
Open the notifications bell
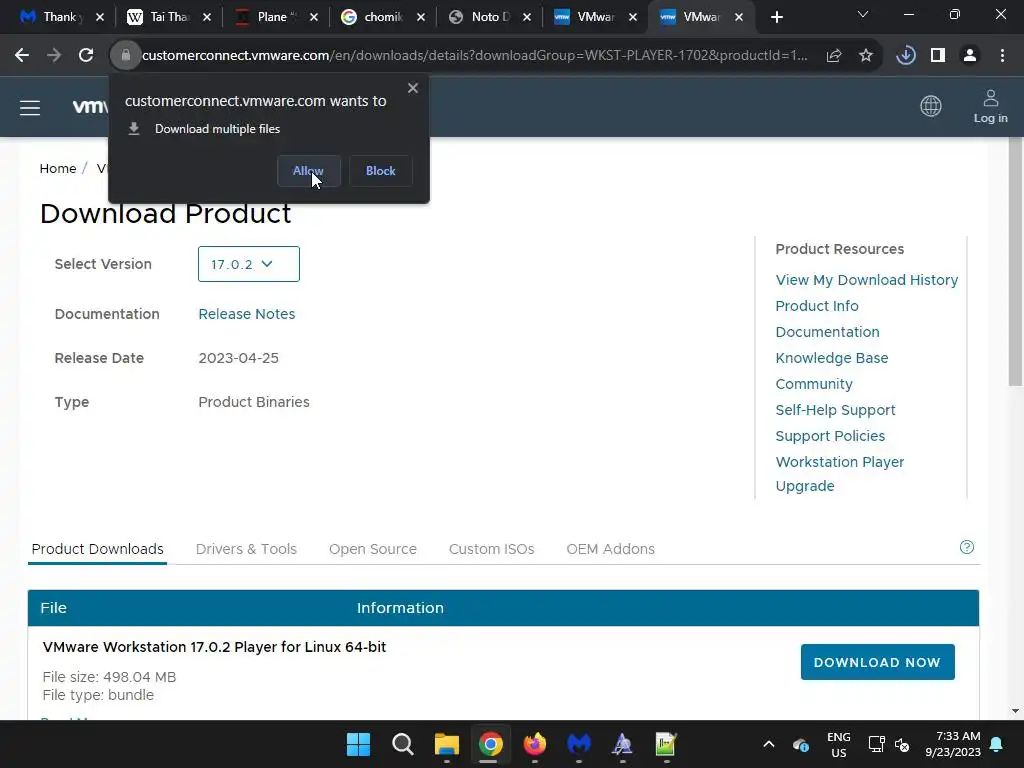click(997, 744)
